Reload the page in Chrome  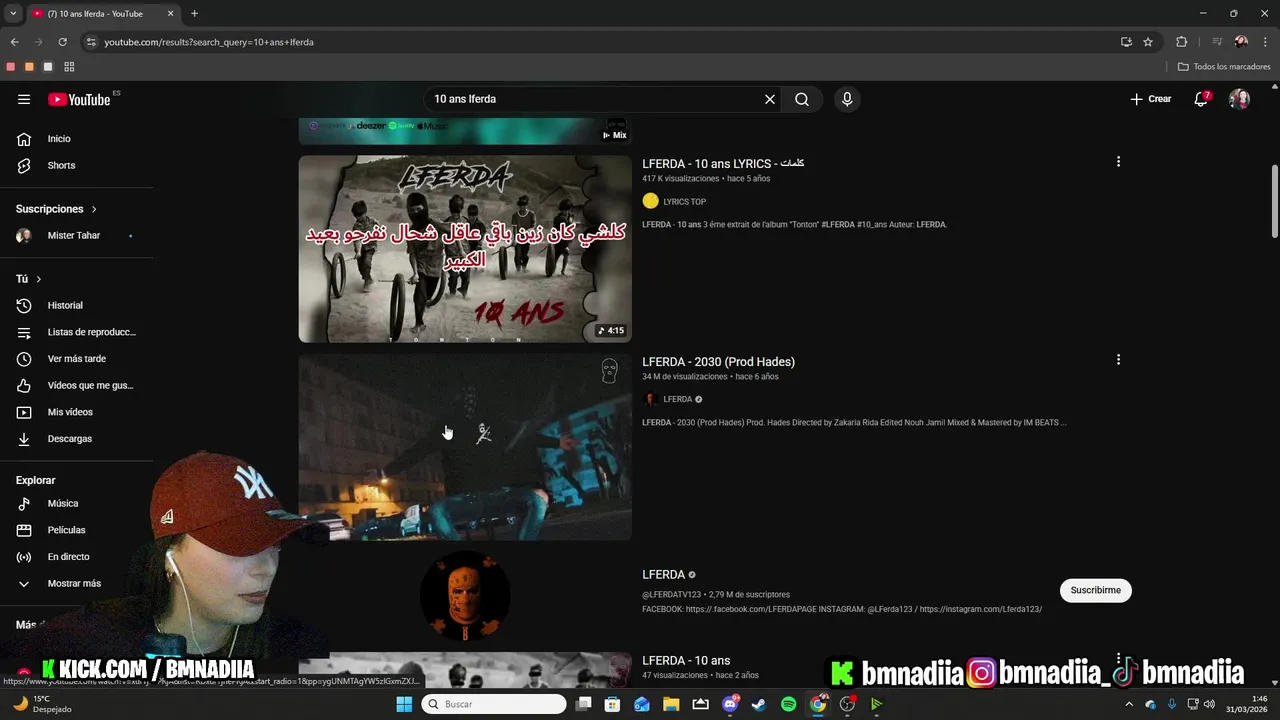tap(62, 42)
